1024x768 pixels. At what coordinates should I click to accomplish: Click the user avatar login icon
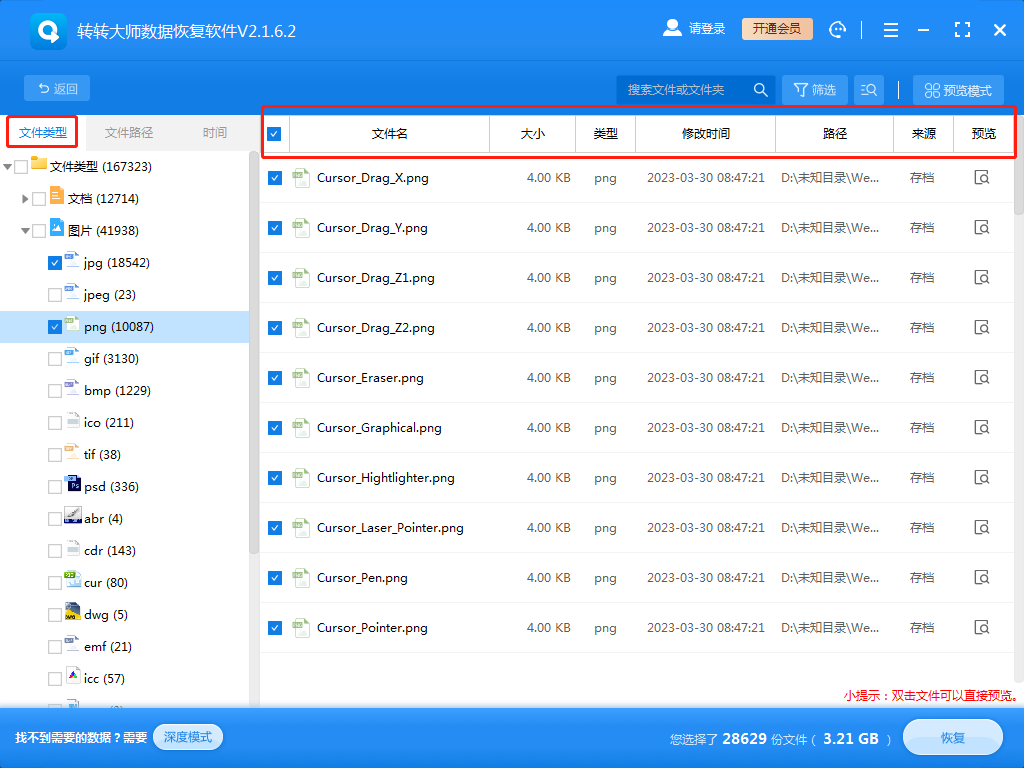click(672, 28)
